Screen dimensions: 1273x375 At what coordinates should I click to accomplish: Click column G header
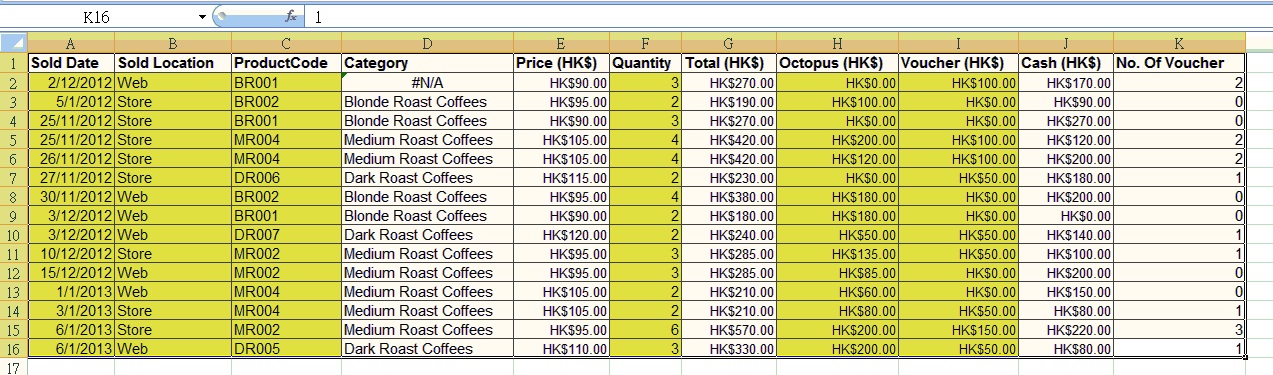point(729,43)
